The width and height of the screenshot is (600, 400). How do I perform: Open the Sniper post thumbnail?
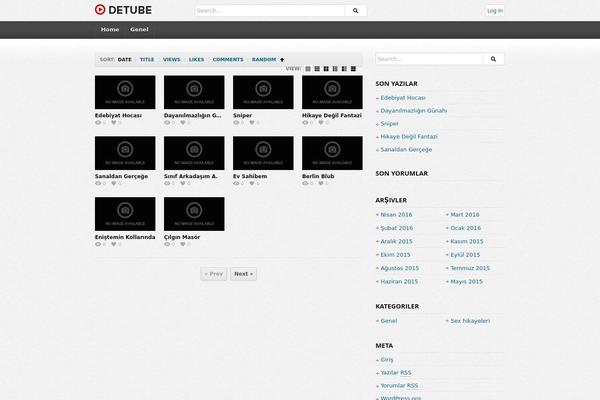pyautogui.click(x=263, y=92)
